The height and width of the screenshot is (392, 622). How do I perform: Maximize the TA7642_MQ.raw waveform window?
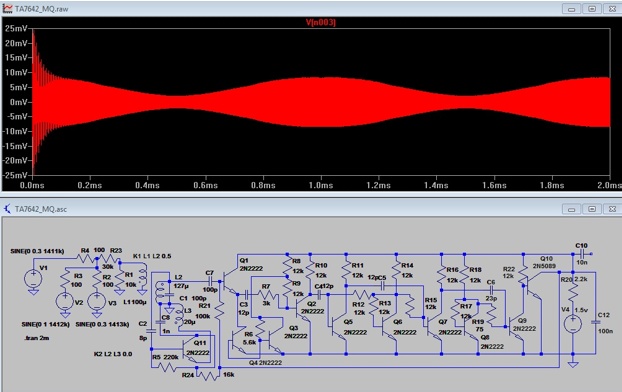pyautogui.click(x=592, y=9)
